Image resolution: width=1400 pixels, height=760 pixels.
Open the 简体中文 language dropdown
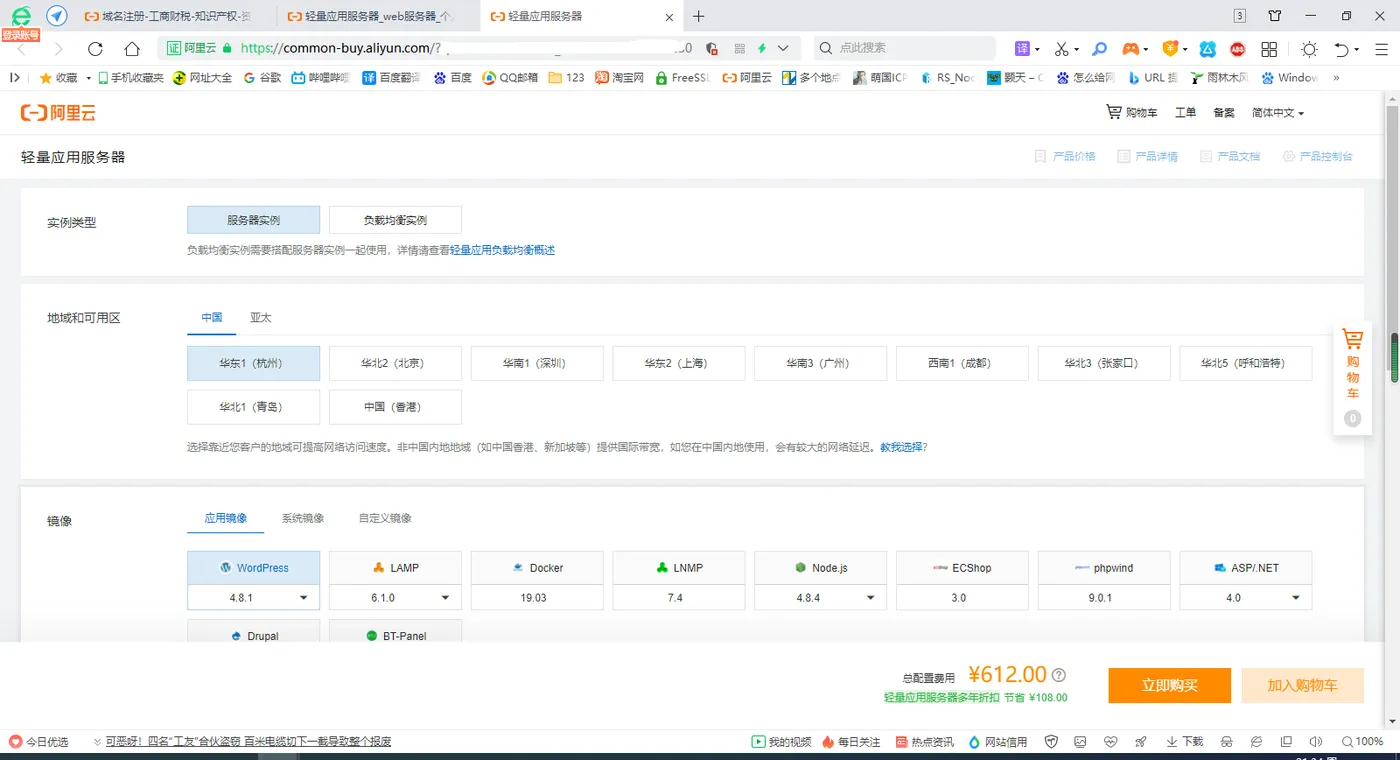tap(1278, 113)
